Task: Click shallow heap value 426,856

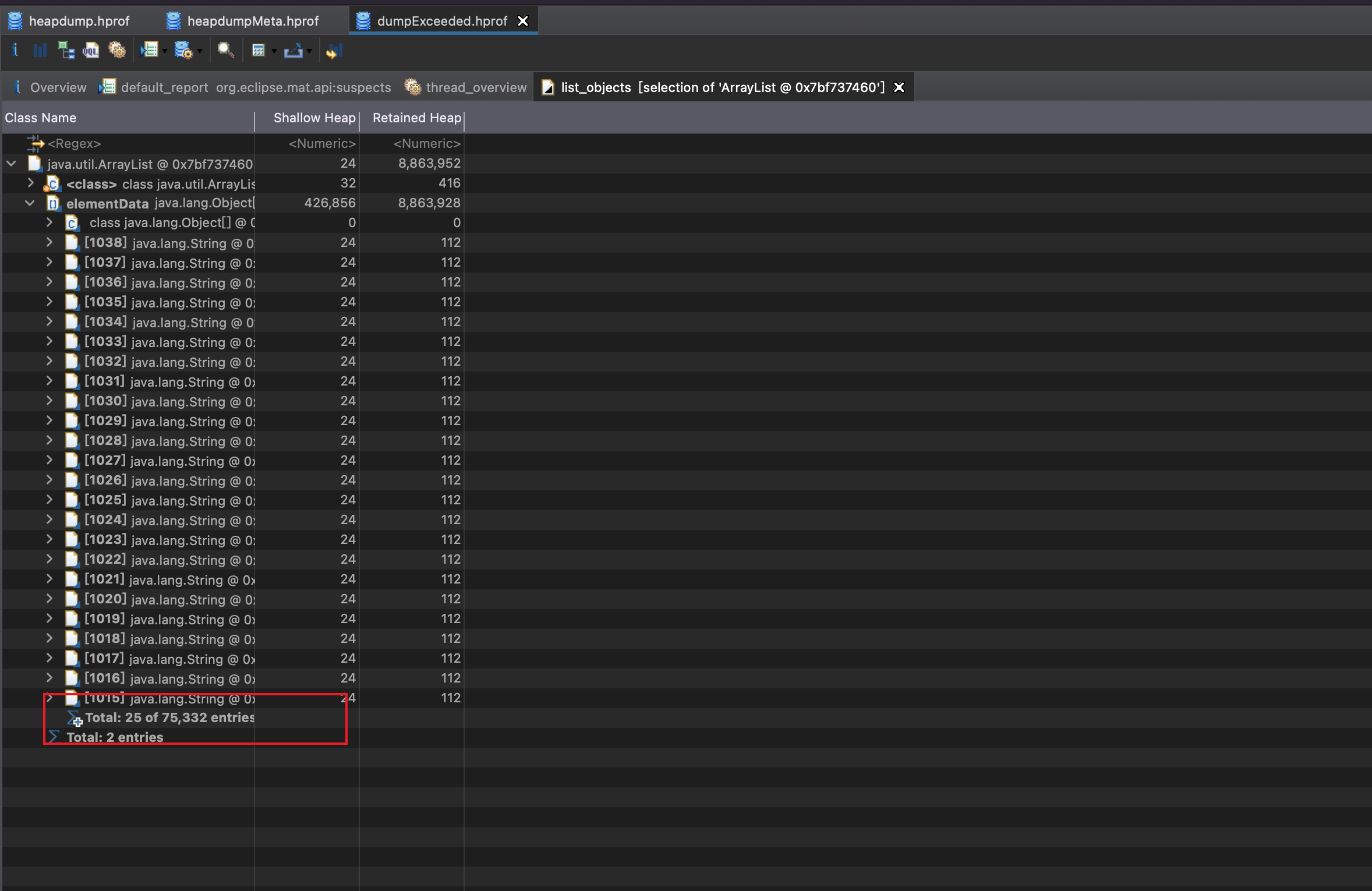Action: (330, 203)
